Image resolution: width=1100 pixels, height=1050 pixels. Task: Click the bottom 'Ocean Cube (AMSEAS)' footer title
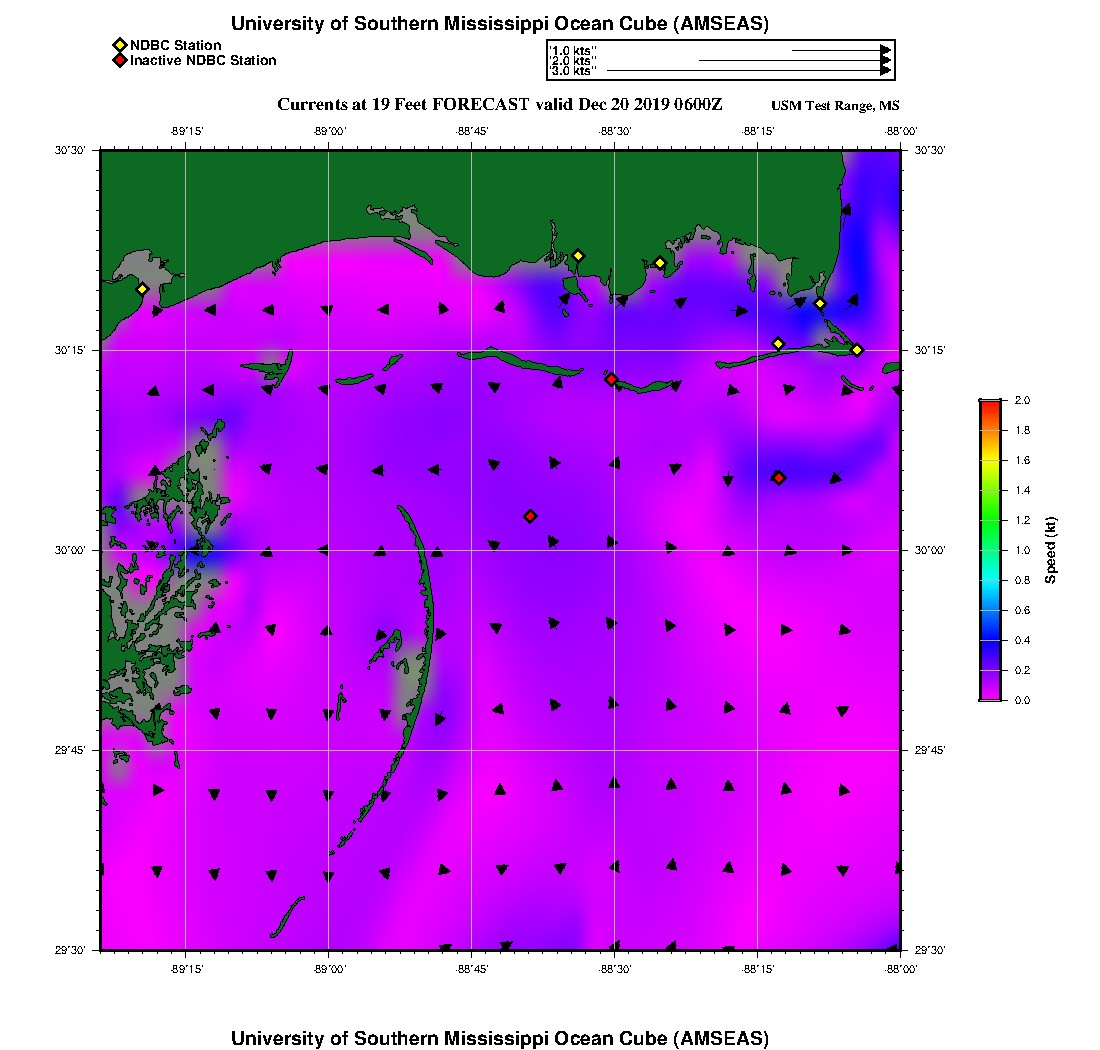click(499, 1038)
